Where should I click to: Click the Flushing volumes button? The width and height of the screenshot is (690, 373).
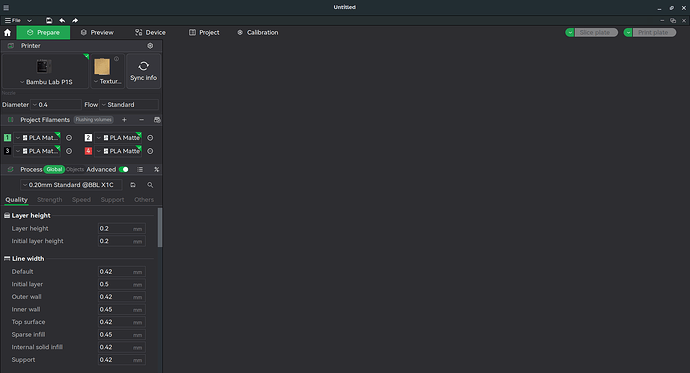tap(93, 120)
